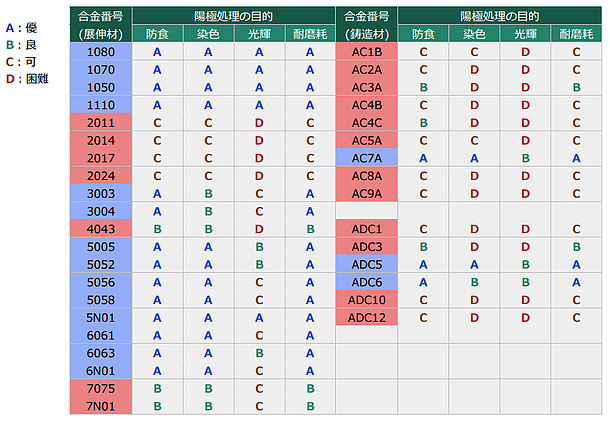
Task: Click the red legend entry D：困難
Action: pyautogui.click(x=28, y=78)
